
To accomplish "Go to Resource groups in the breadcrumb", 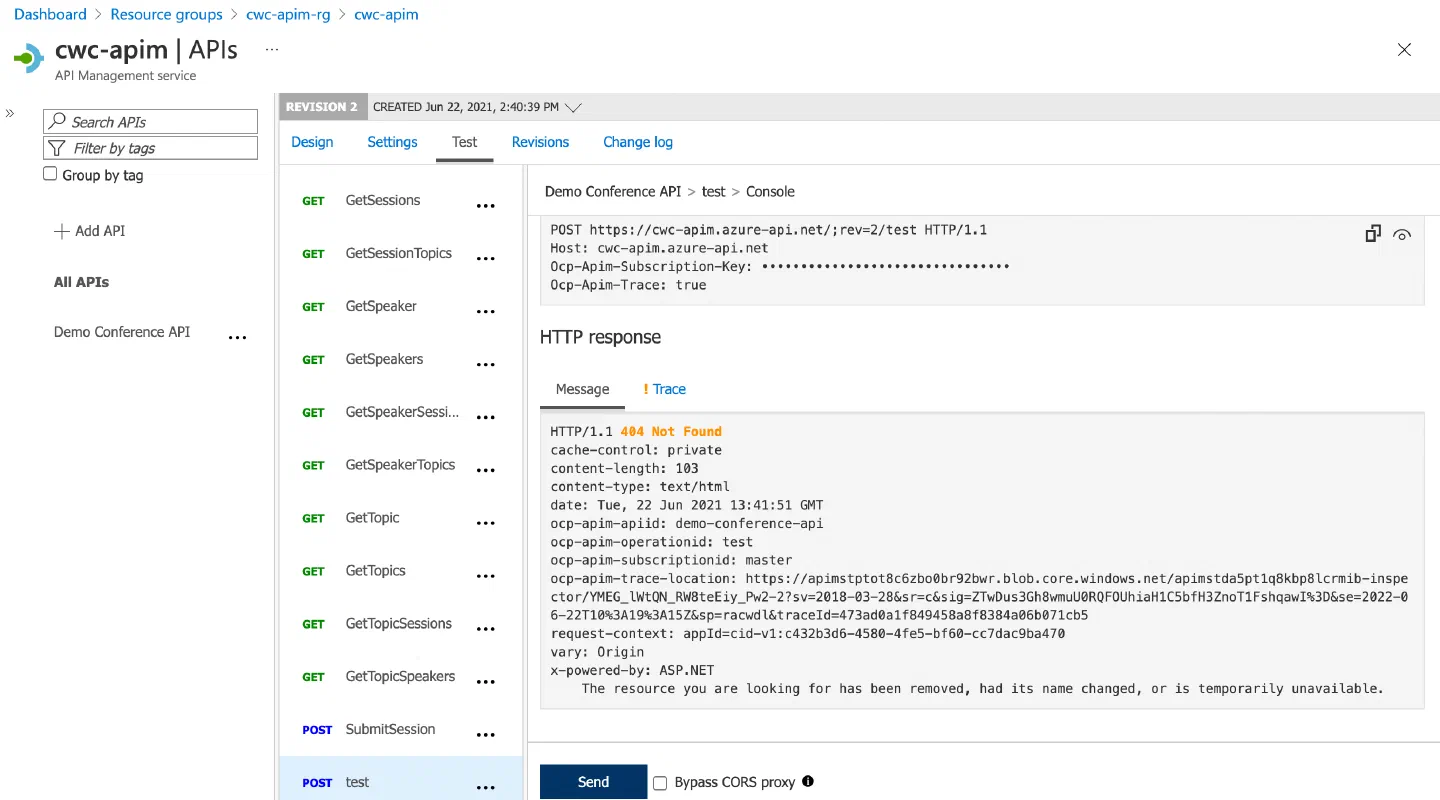I will [x=166, y=15].
